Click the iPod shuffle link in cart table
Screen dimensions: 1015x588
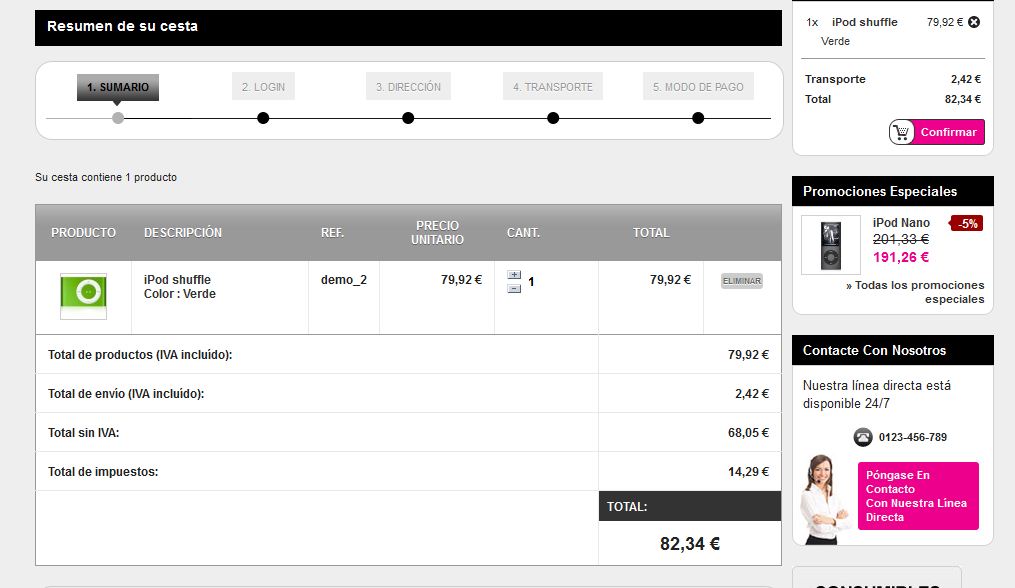[177, 280]
